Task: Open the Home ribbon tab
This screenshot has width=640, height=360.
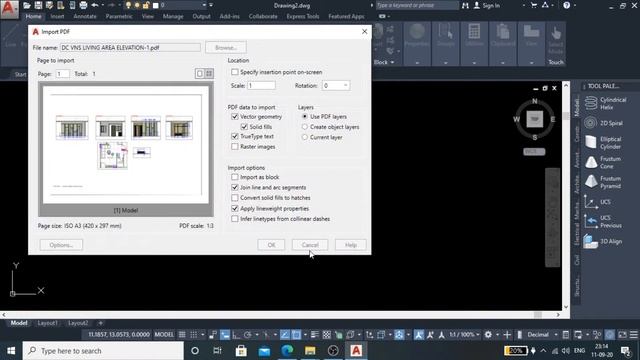Action: coord(33,16)
